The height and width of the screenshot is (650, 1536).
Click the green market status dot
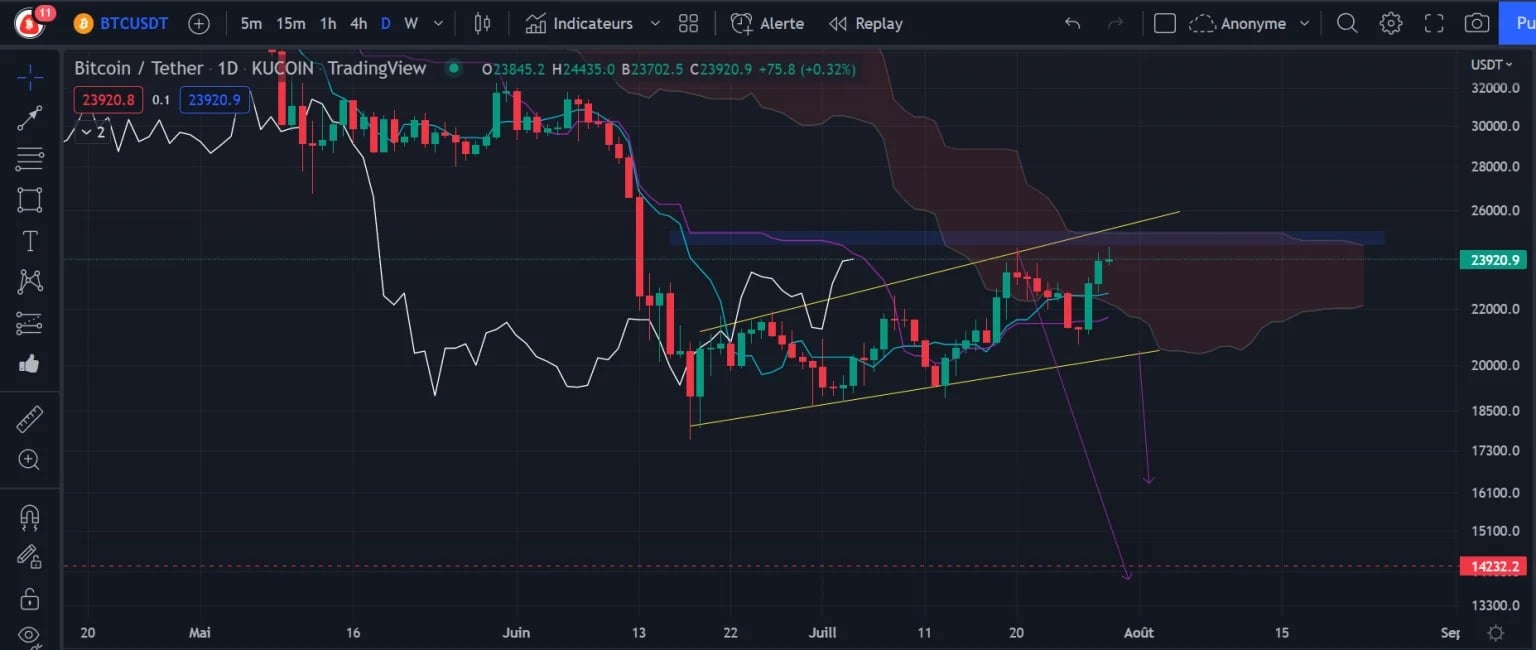click(454, 69)
